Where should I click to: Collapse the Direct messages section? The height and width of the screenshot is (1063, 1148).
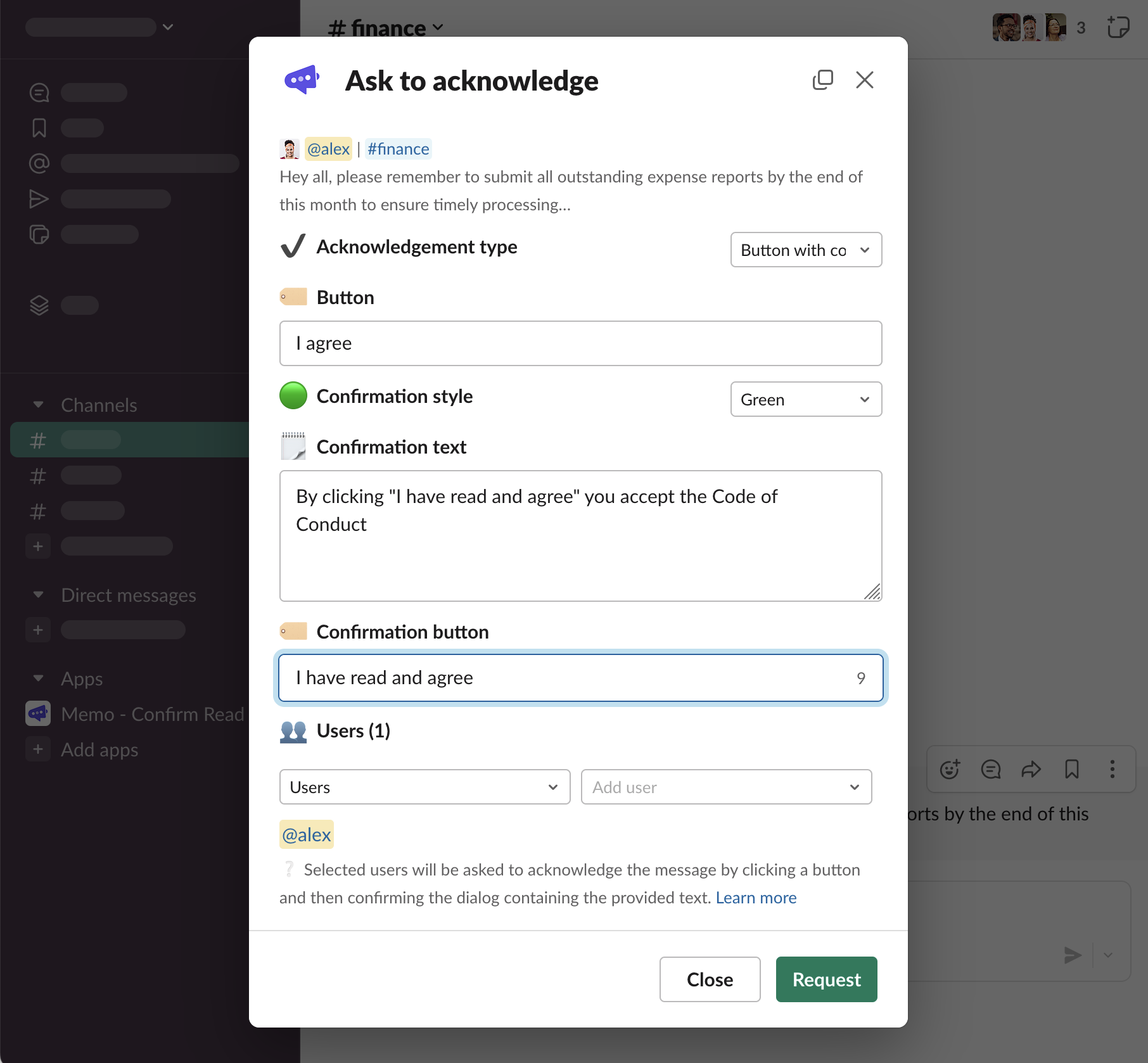pyautogui.click(x=39, y=595)
